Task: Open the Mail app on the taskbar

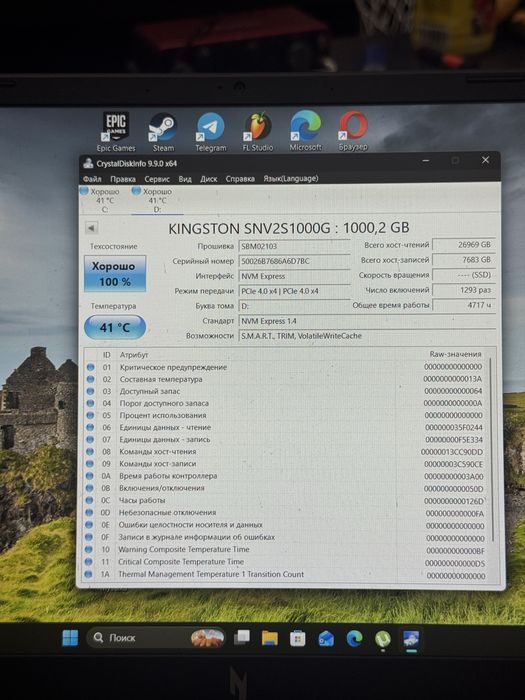Action: pyautogui.click(x=326, y=639)
